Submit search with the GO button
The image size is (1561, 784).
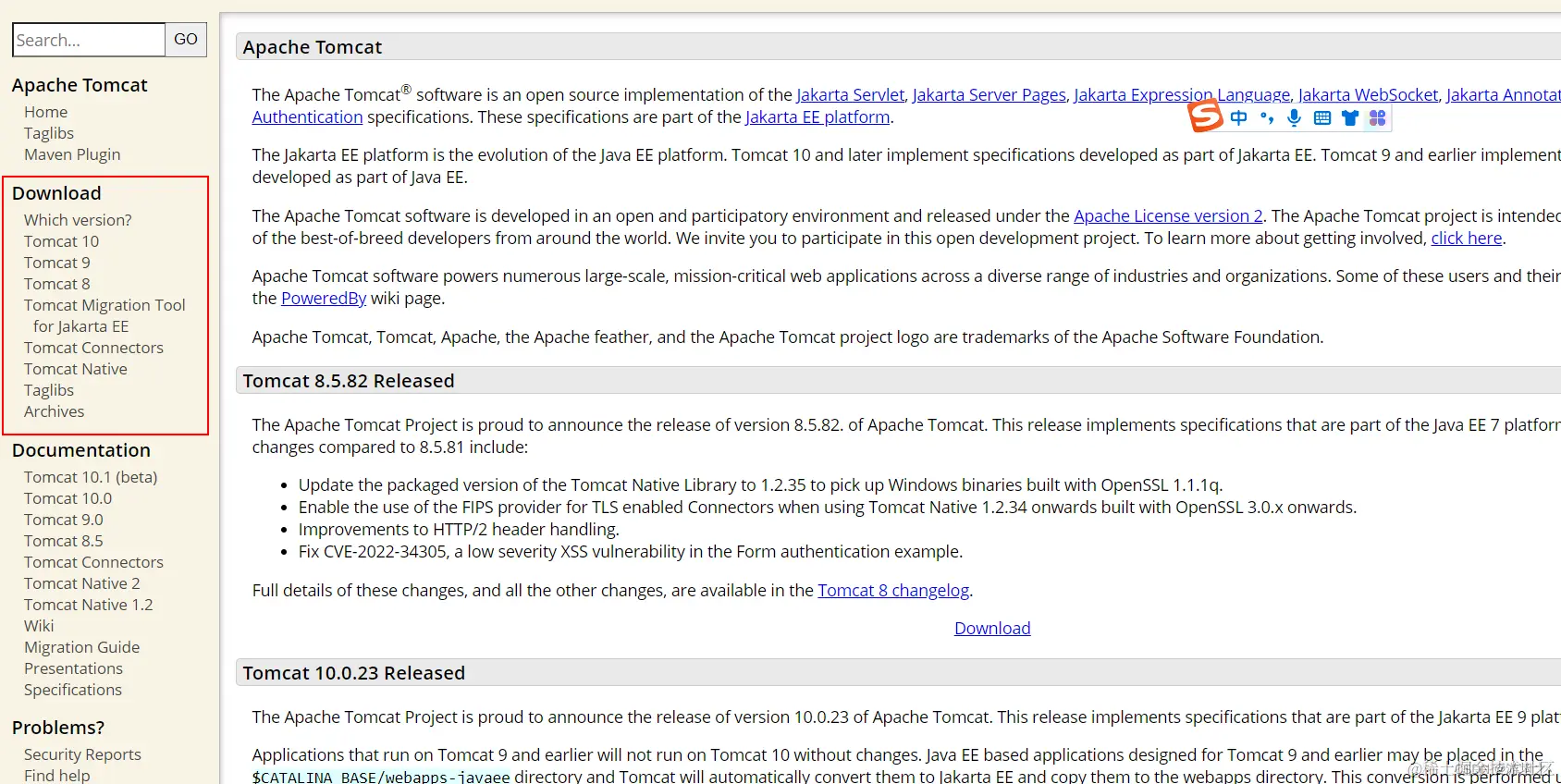click(186, 40)
